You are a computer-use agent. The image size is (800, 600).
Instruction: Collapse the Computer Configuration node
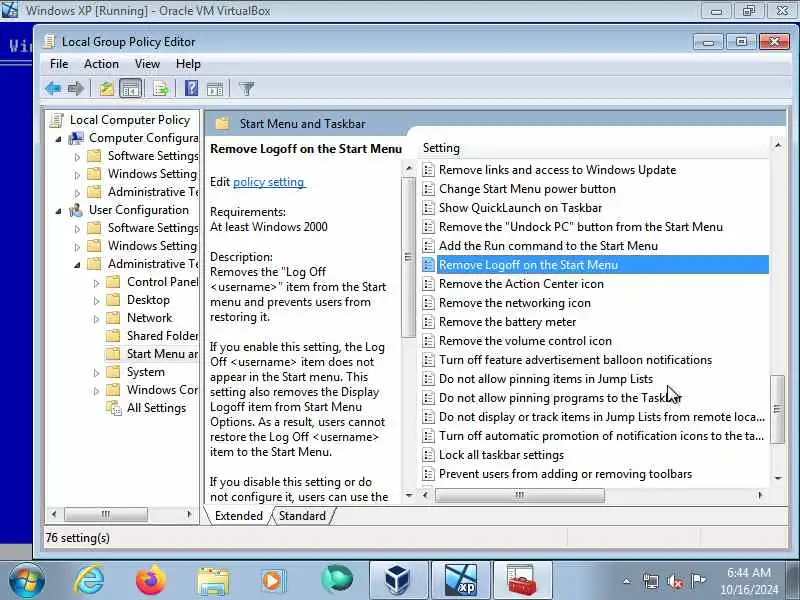tap(58, 139)
